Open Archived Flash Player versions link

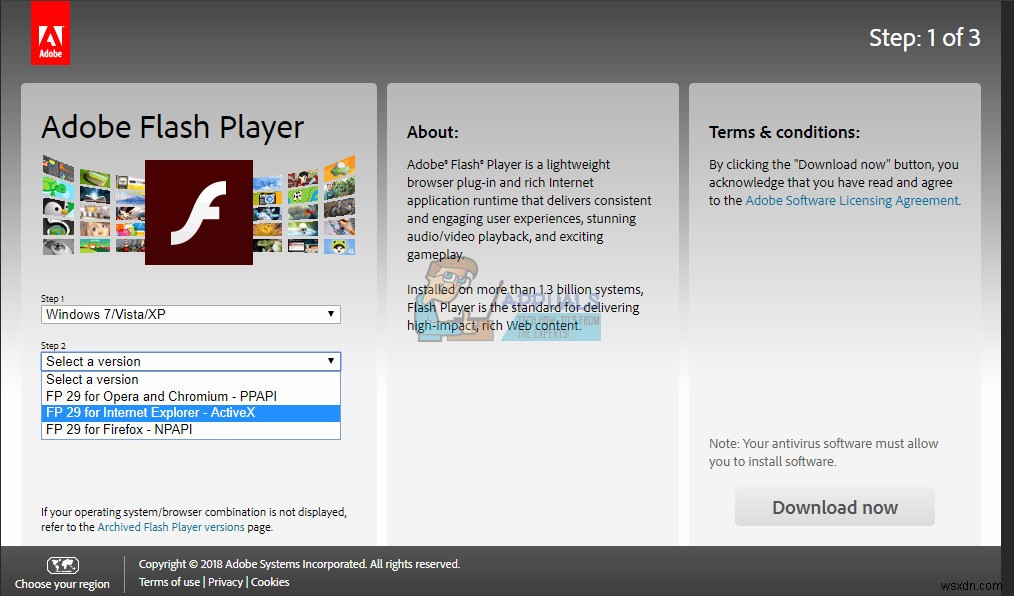(171, 527)
